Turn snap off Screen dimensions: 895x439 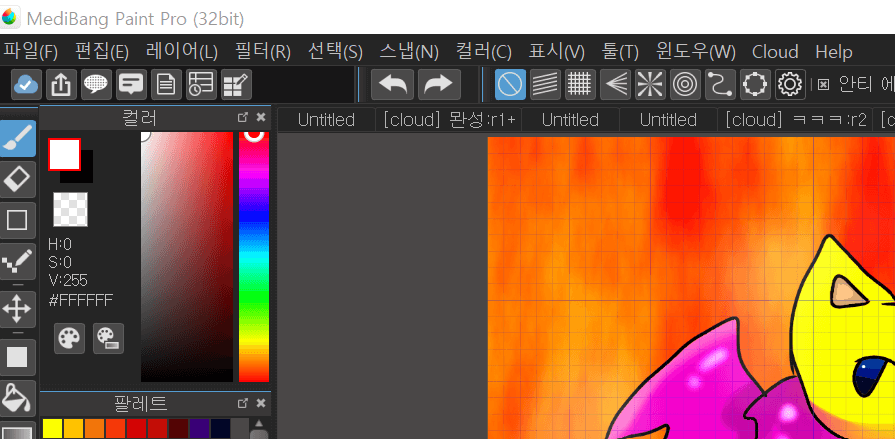510,84
